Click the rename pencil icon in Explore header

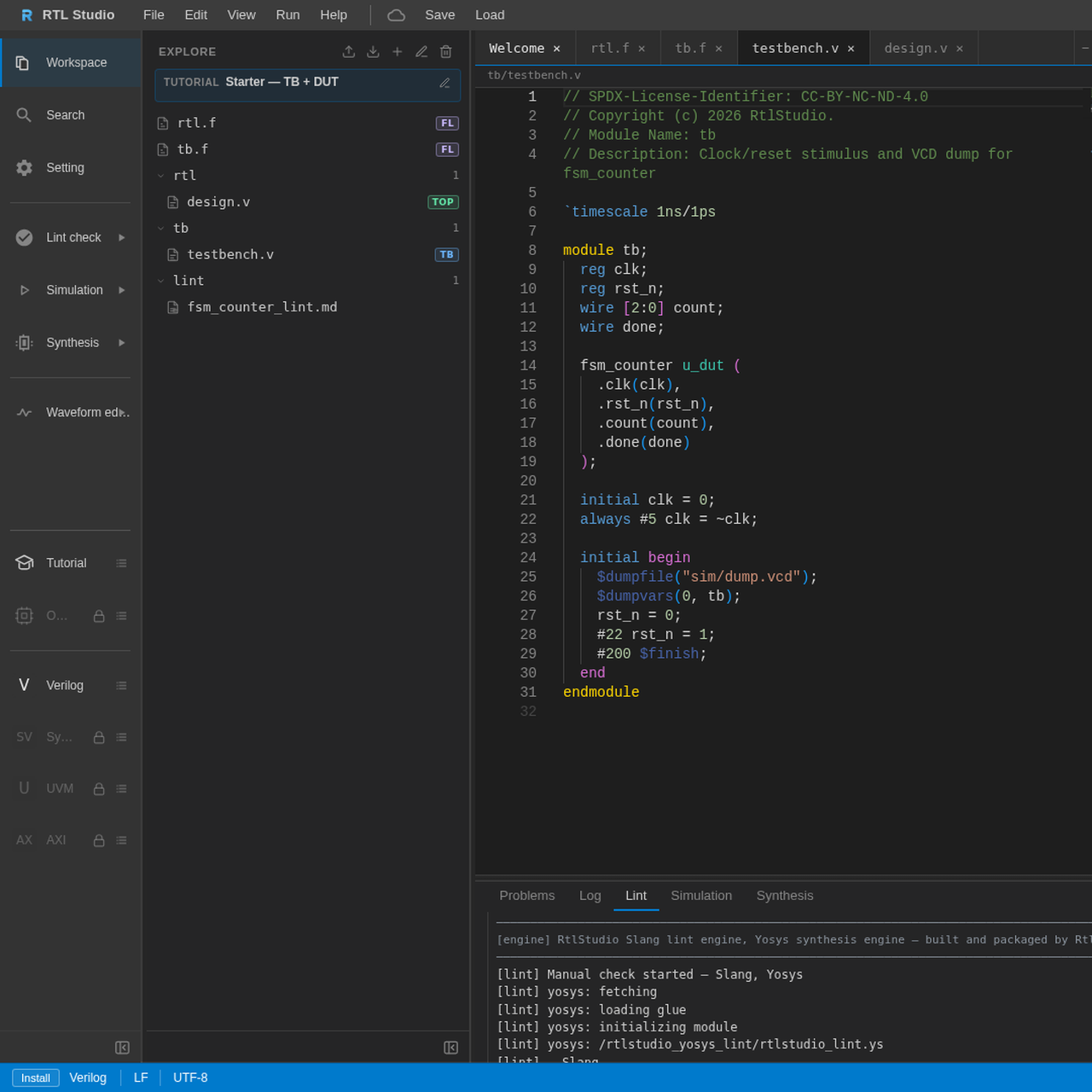click(421, 52)
